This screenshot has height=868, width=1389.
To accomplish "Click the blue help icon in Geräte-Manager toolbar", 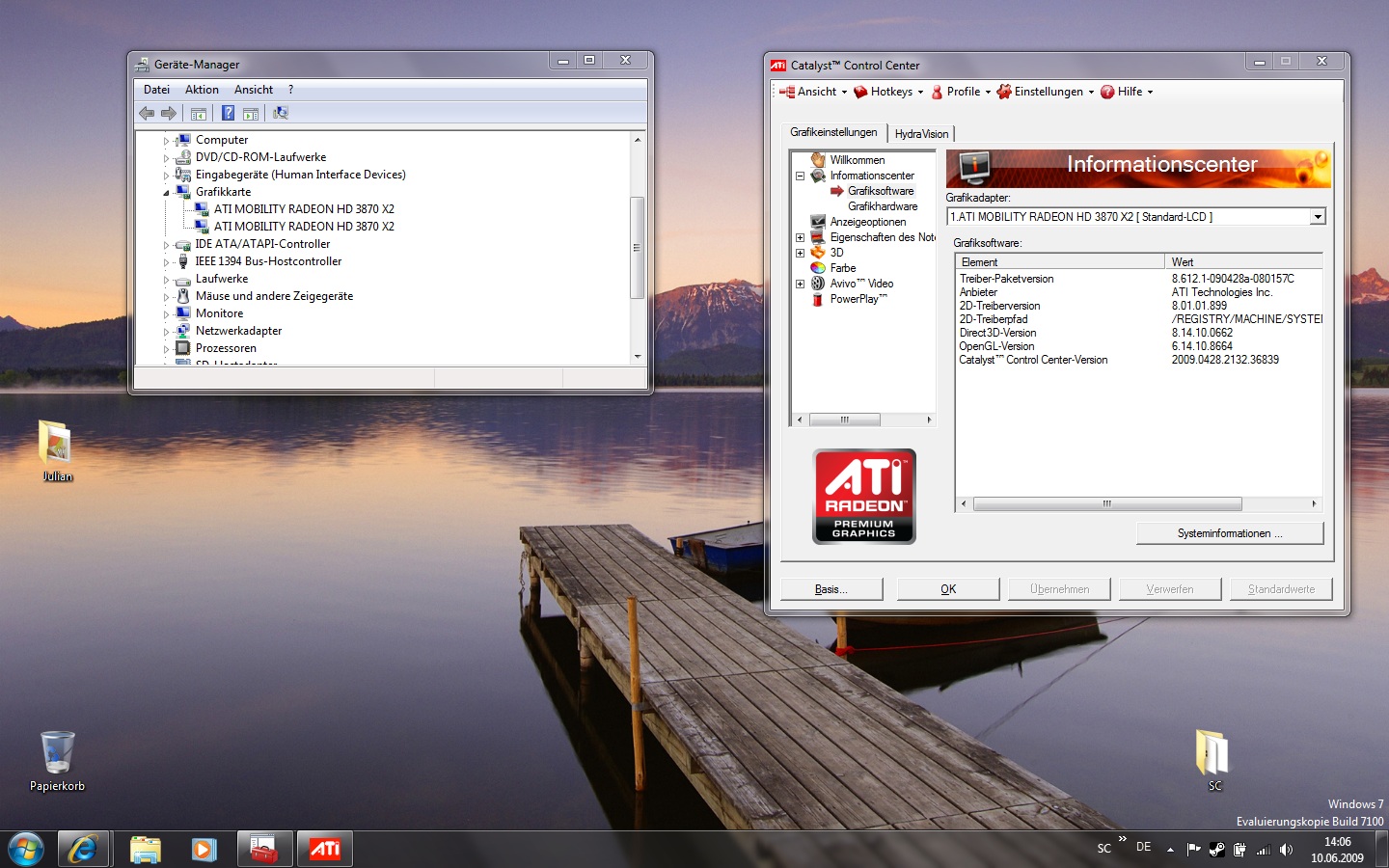I will coord(228,113).
